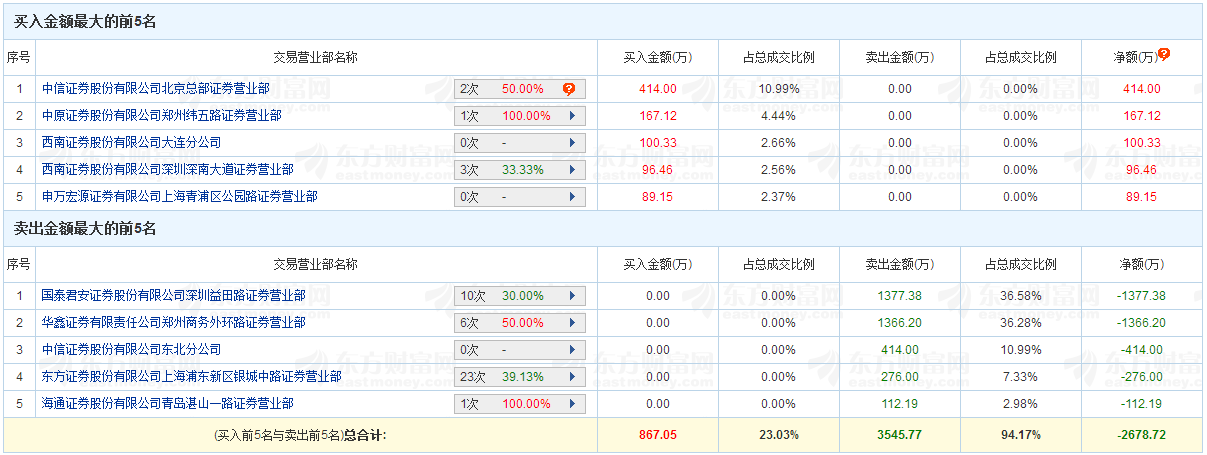The height and width of the screenshot is (455, 1207).
Task: Click the total net amount -2678.72 cell
Action: [1141, 435]
